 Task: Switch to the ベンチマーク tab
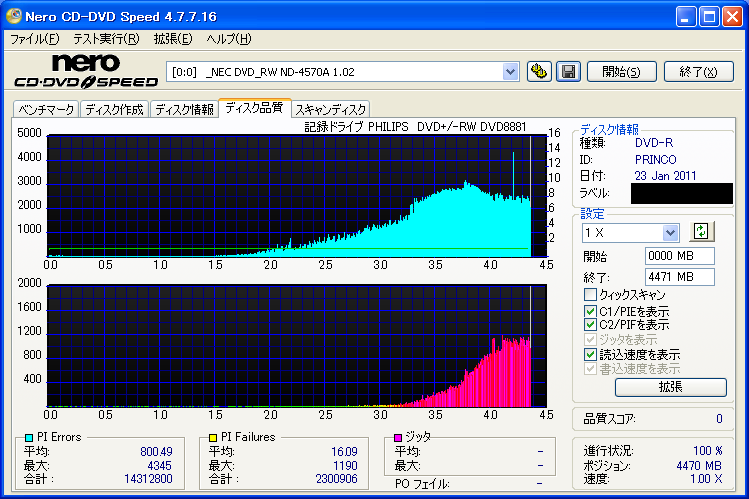(x=46, y=109)
